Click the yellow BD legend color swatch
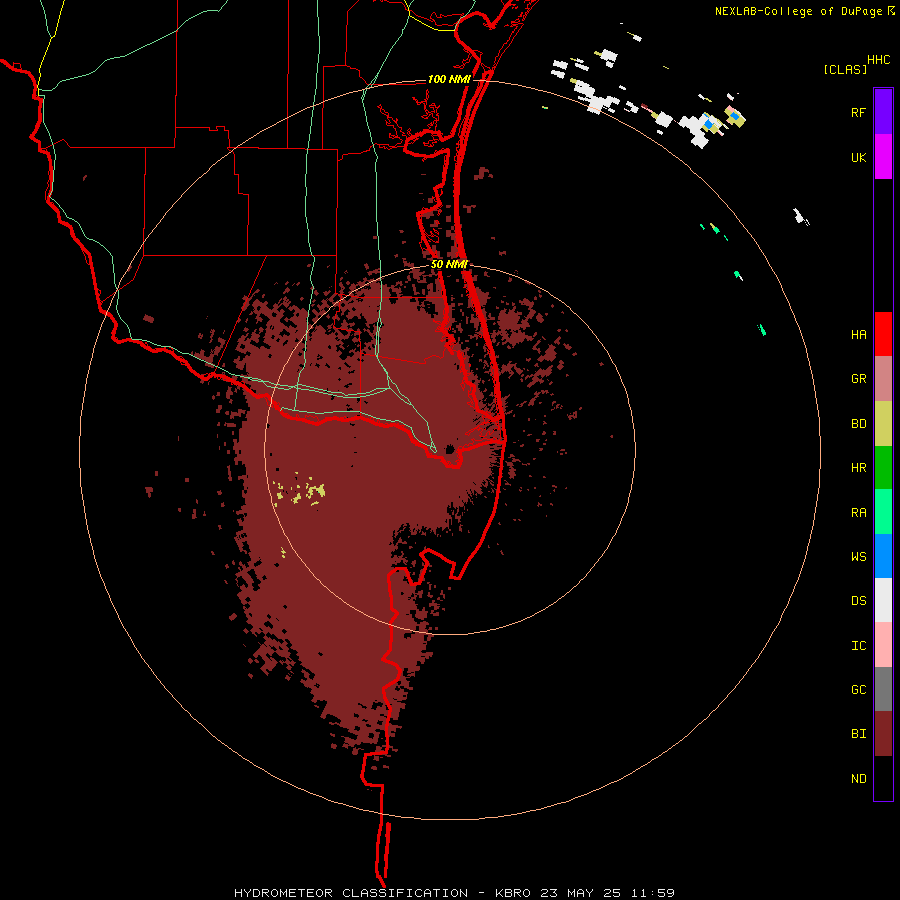This screenshot has width=900, height=900. coord(883,423)
